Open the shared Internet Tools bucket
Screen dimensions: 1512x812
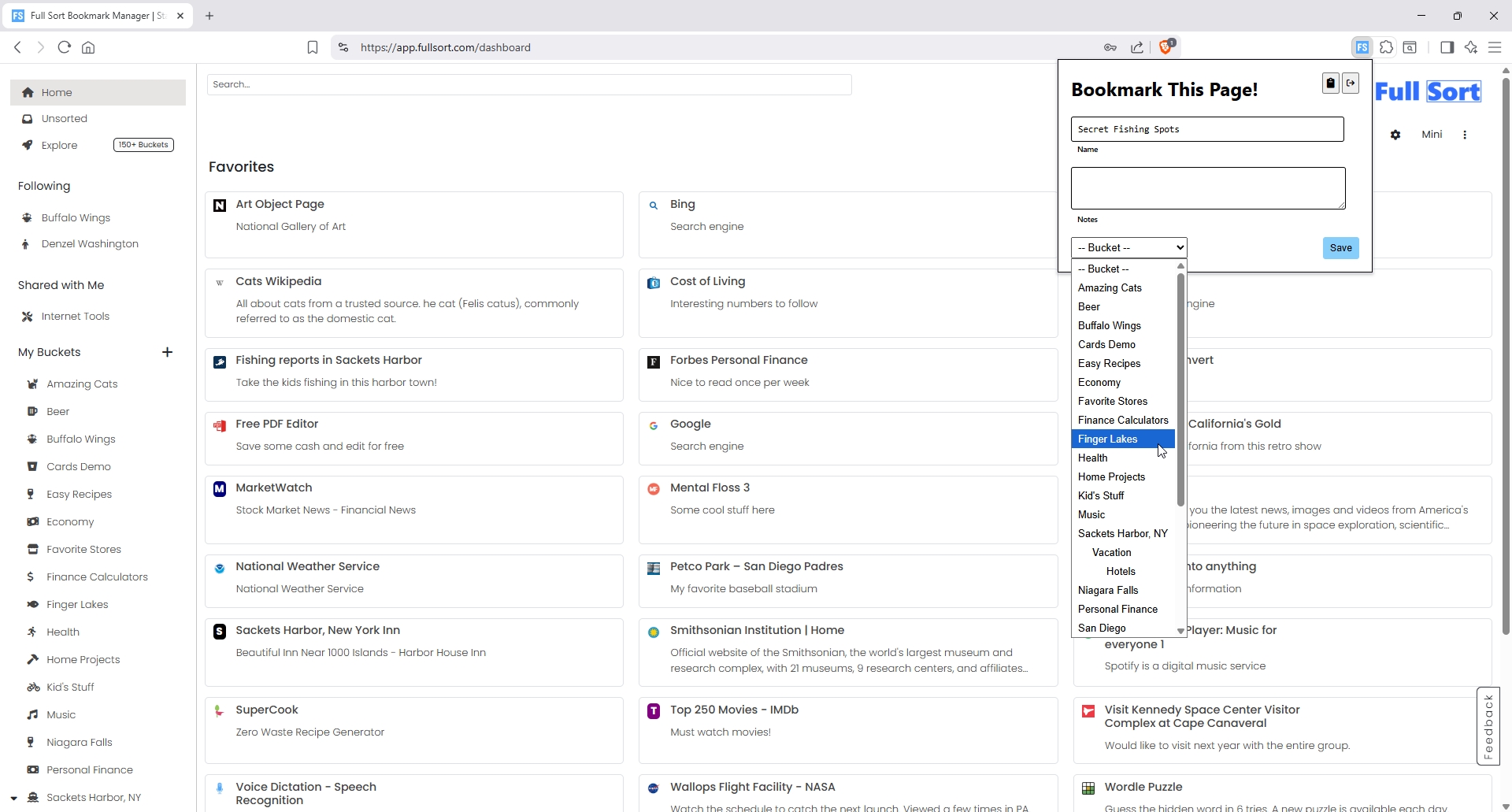coord(76,316)
